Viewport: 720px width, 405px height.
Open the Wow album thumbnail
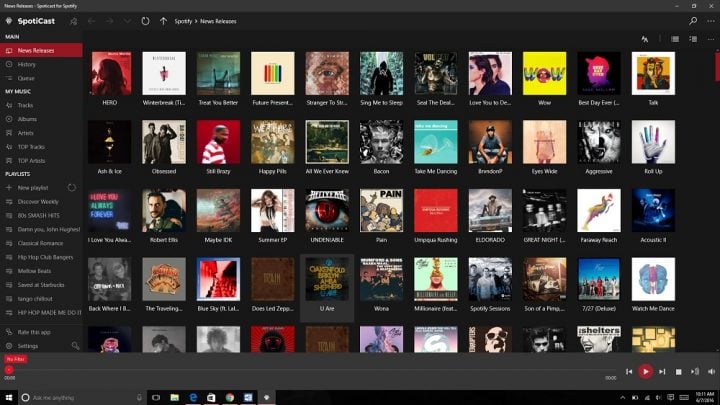(x=544, y=73)
